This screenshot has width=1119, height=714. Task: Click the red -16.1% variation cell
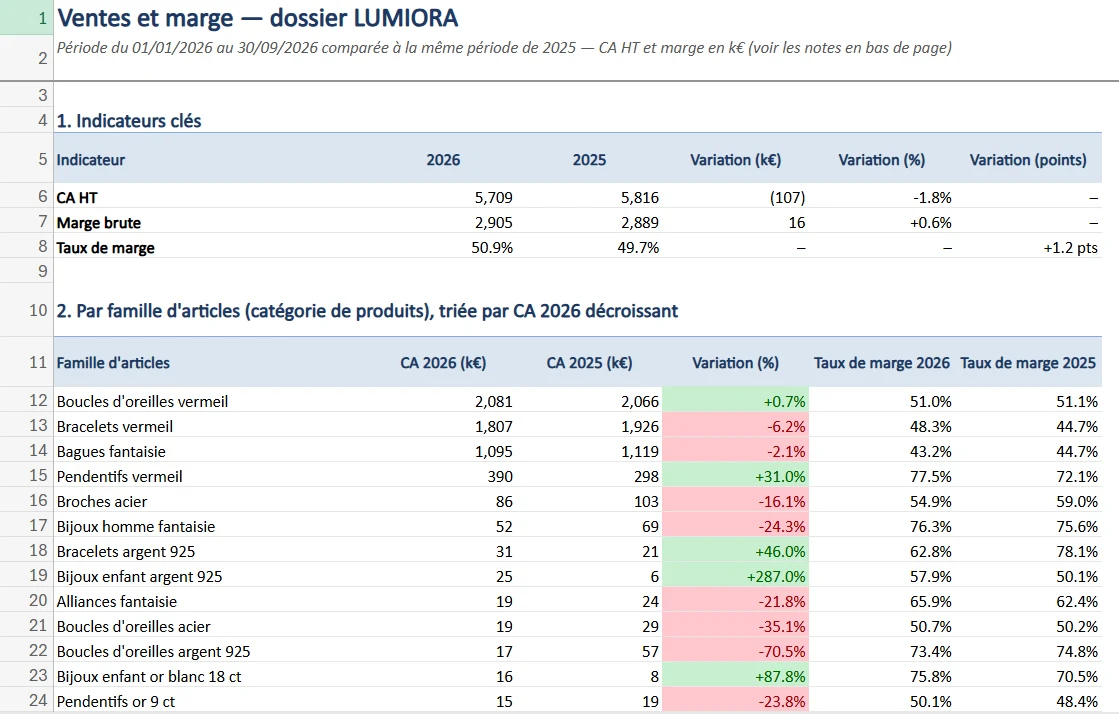pyautogui.click(x=736, y=500)
